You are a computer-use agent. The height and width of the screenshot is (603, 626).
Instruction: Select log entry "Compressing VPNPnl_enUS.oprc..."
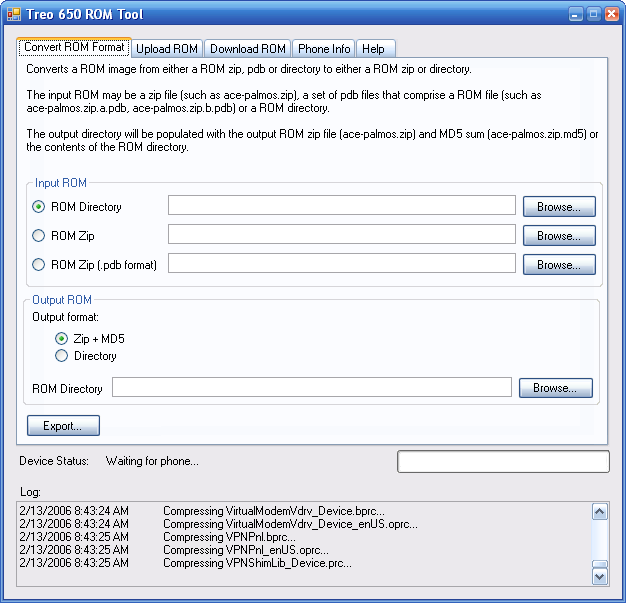[246, 550]
